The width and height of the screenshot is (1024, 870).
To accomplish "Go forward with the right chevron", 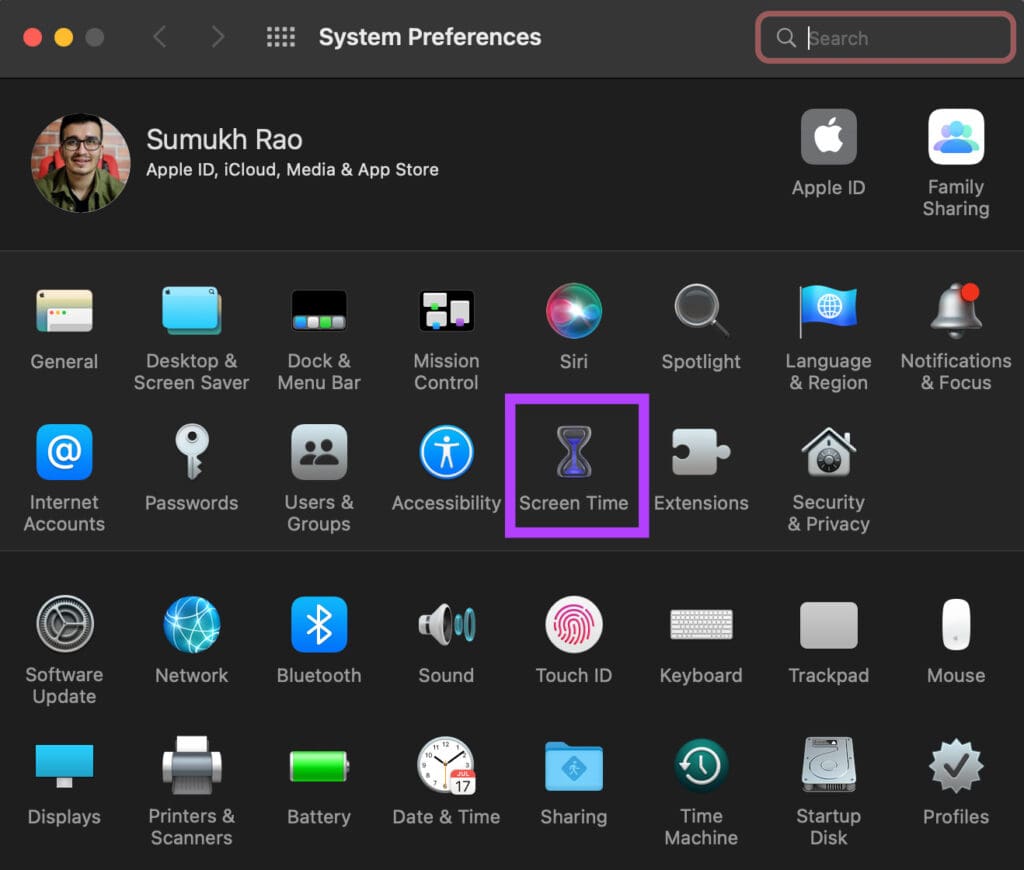I will coord(218,37).
